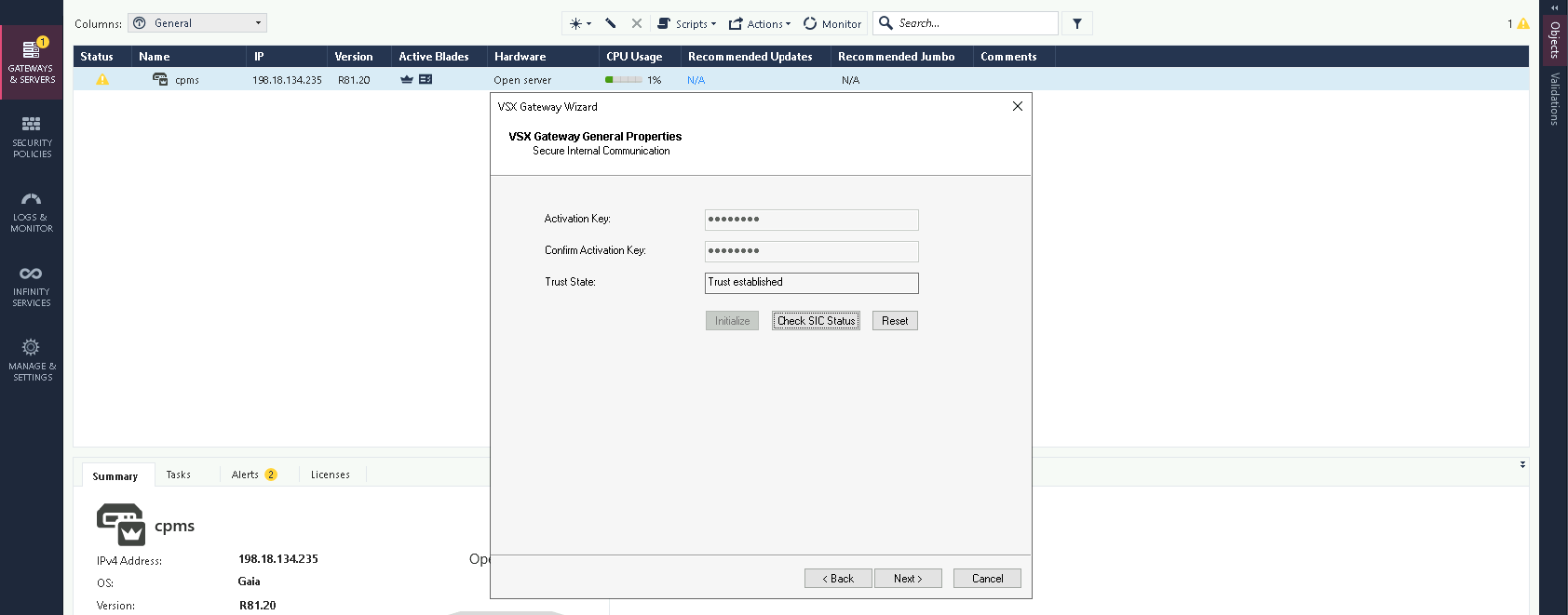
Task: Switch to the Alerts tab
Action: click(253, 475)
